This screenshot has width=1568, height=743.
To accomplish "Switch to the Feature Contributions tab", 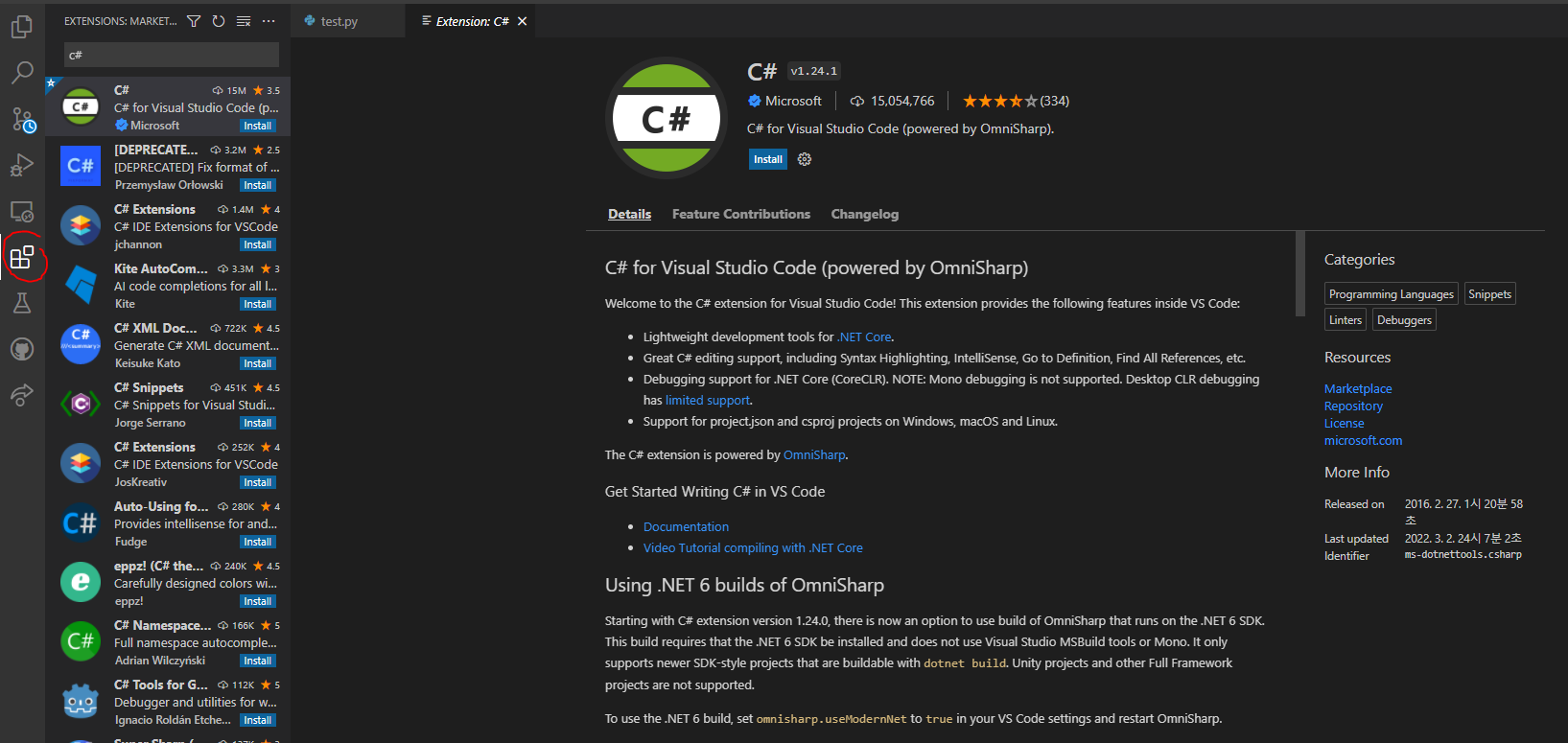I will click(741, 214).
